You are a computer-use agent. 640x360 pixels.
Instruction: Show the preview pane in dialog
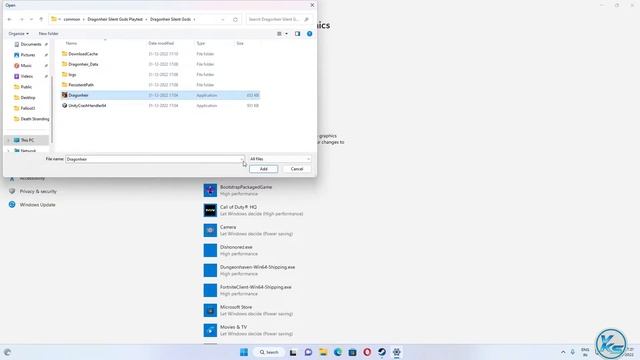click(298, 33)
